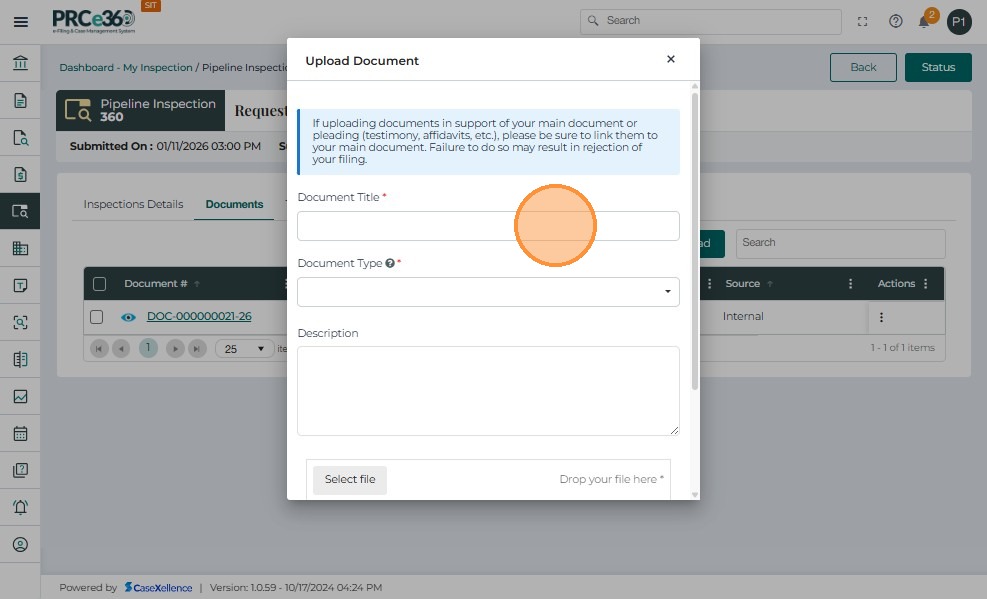Open notifications bell with badge
The width and height of the screenshot is (987, 599).
pyautogui.click(x=926, y=20)
